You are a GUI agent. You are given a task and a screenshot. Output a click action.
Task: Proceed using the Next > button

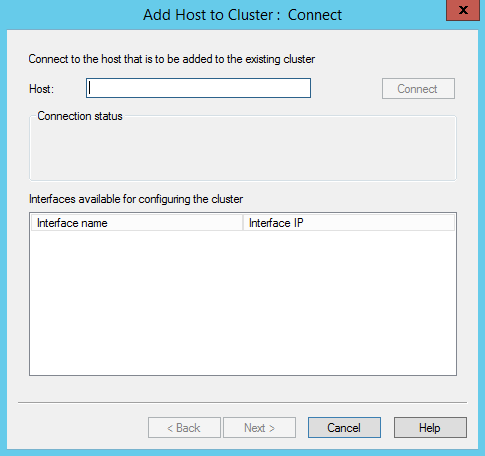pos(259,428)
